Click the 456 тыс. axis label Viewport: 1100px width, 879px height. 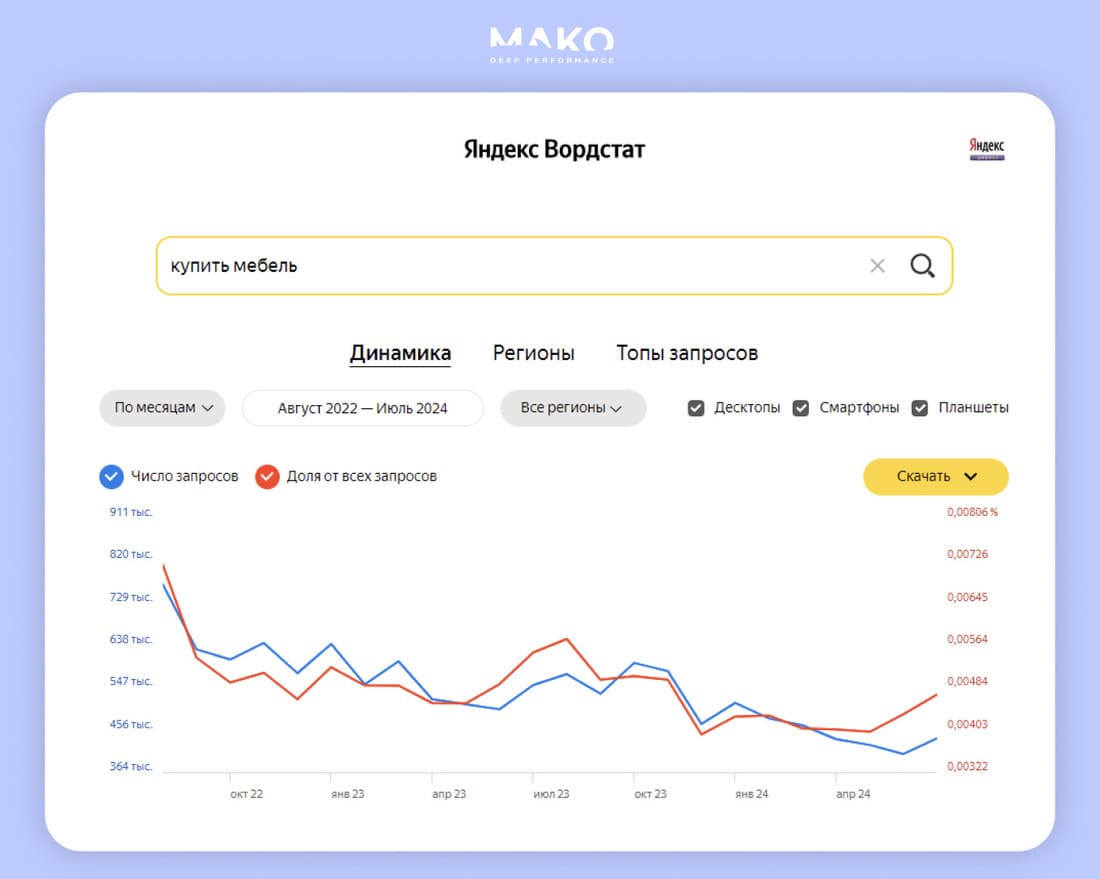pos(130,724)
